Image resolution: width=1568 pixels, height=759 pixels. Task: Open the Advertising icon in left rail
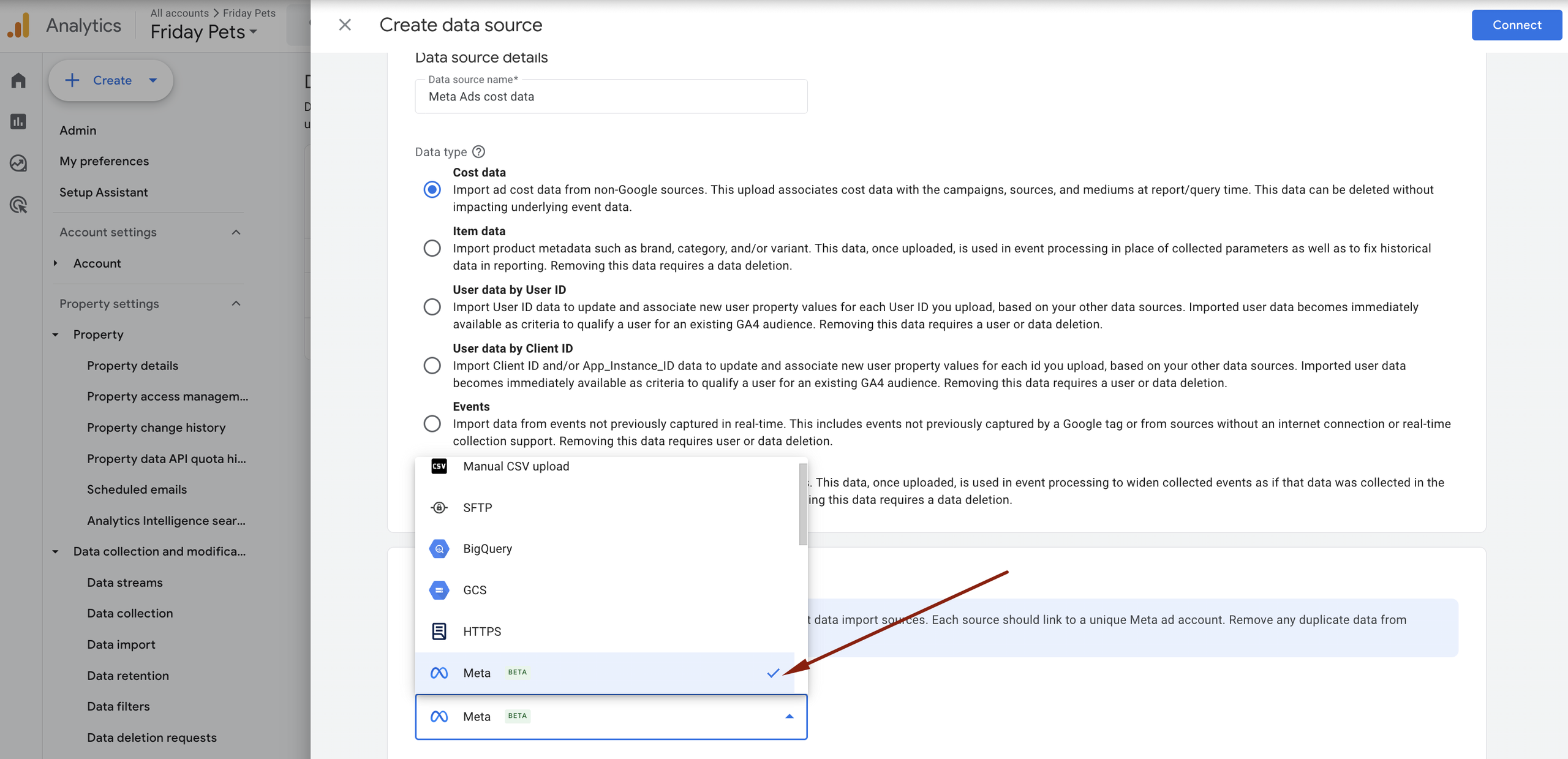coord(18,205)
